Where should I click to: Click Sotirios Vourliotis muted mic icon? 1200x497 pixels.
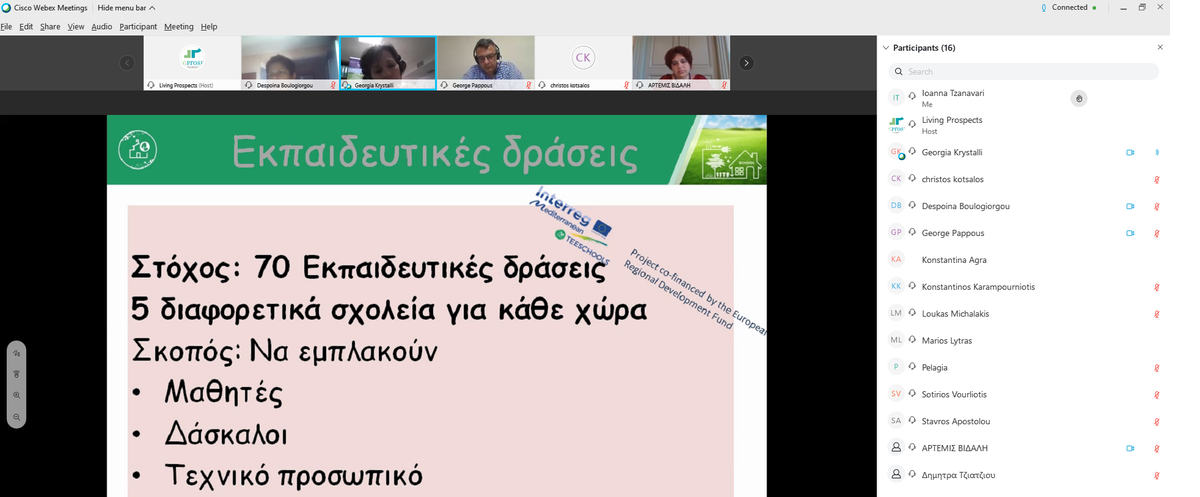pyautogui.click(x=1157, y=394)
